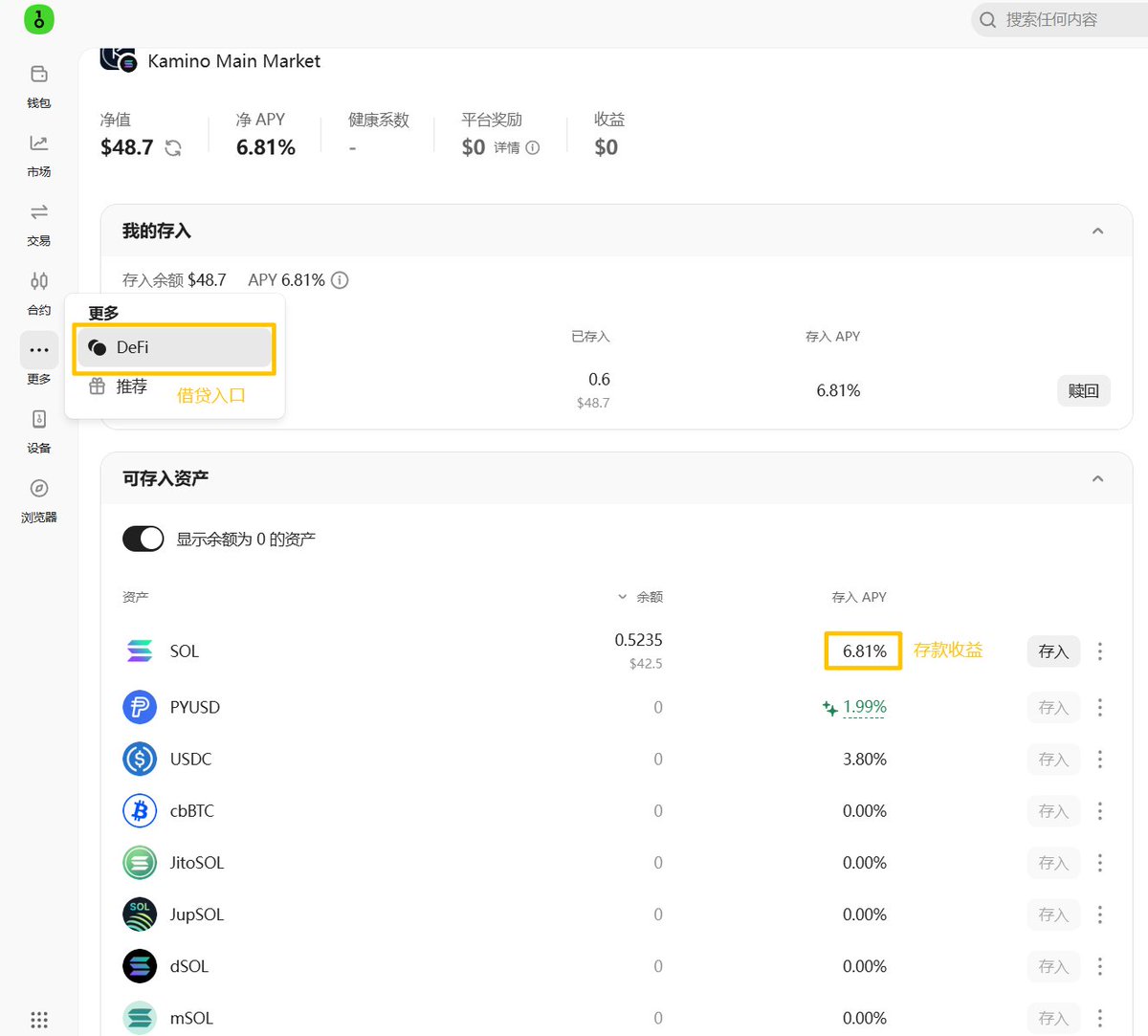Click 赎回 to redeem deposit
This screenshot has width=1148, height=1036.
[1083, 390]
